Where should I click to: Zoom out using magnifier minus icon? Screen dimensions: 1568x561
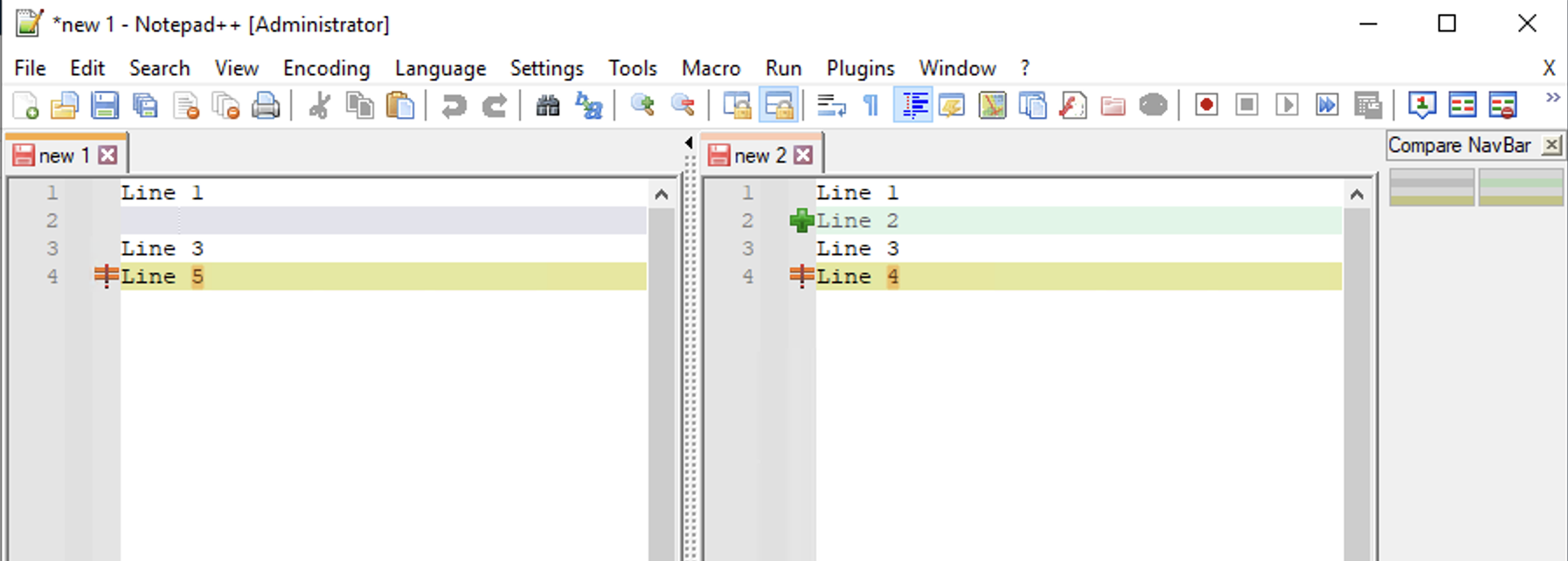tap(683, 106)
